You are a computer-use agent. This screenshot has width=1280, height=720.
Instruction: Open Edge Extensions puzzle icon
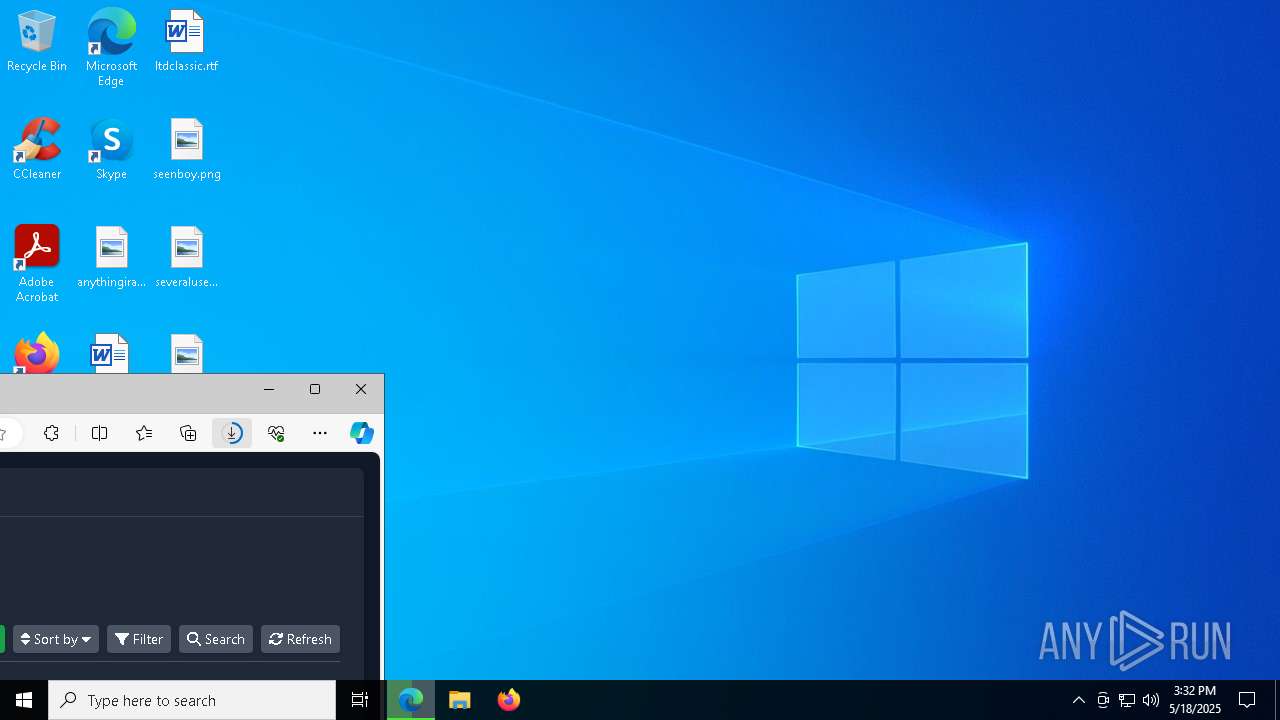pyautogui.click(x=52, y=433)
